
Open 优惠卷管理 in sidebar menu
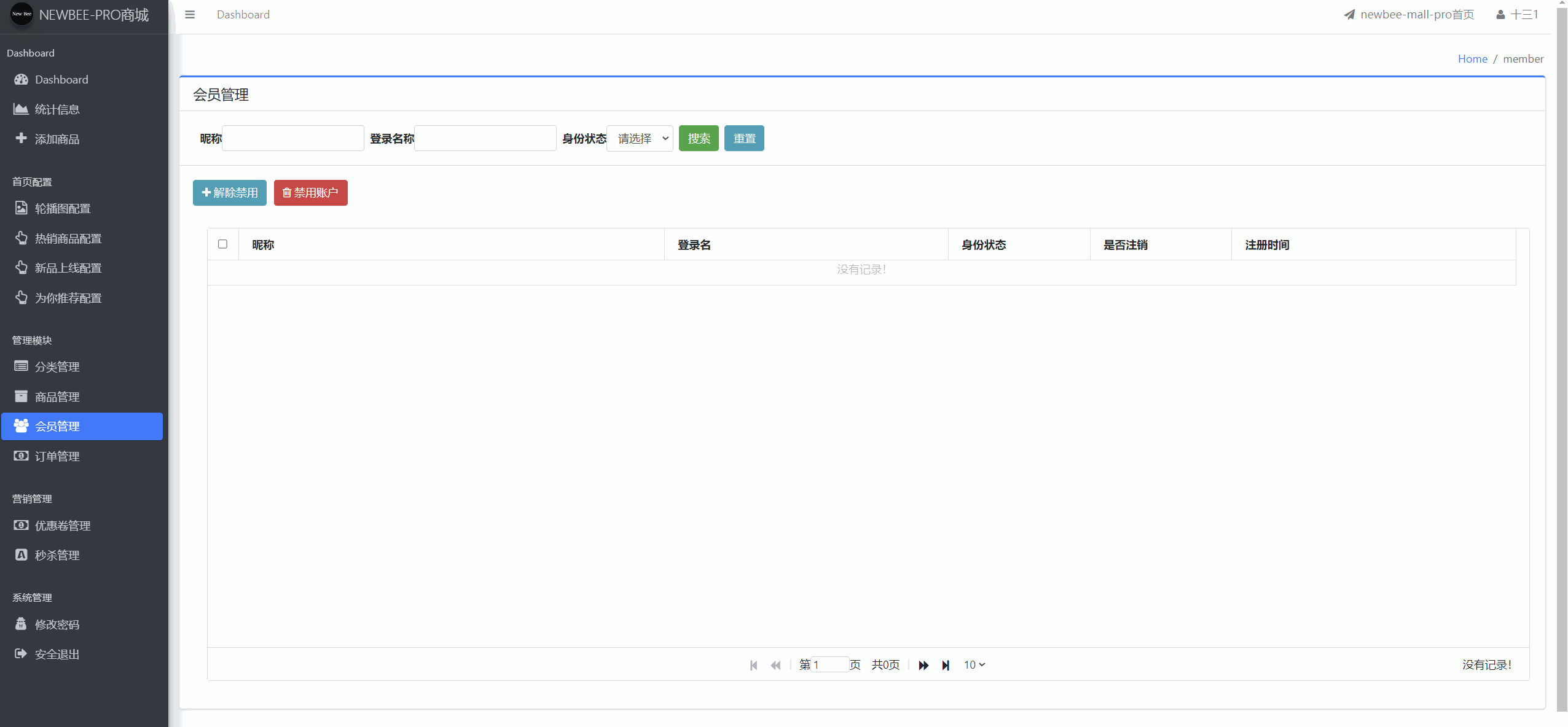click(x=62, y=526)
